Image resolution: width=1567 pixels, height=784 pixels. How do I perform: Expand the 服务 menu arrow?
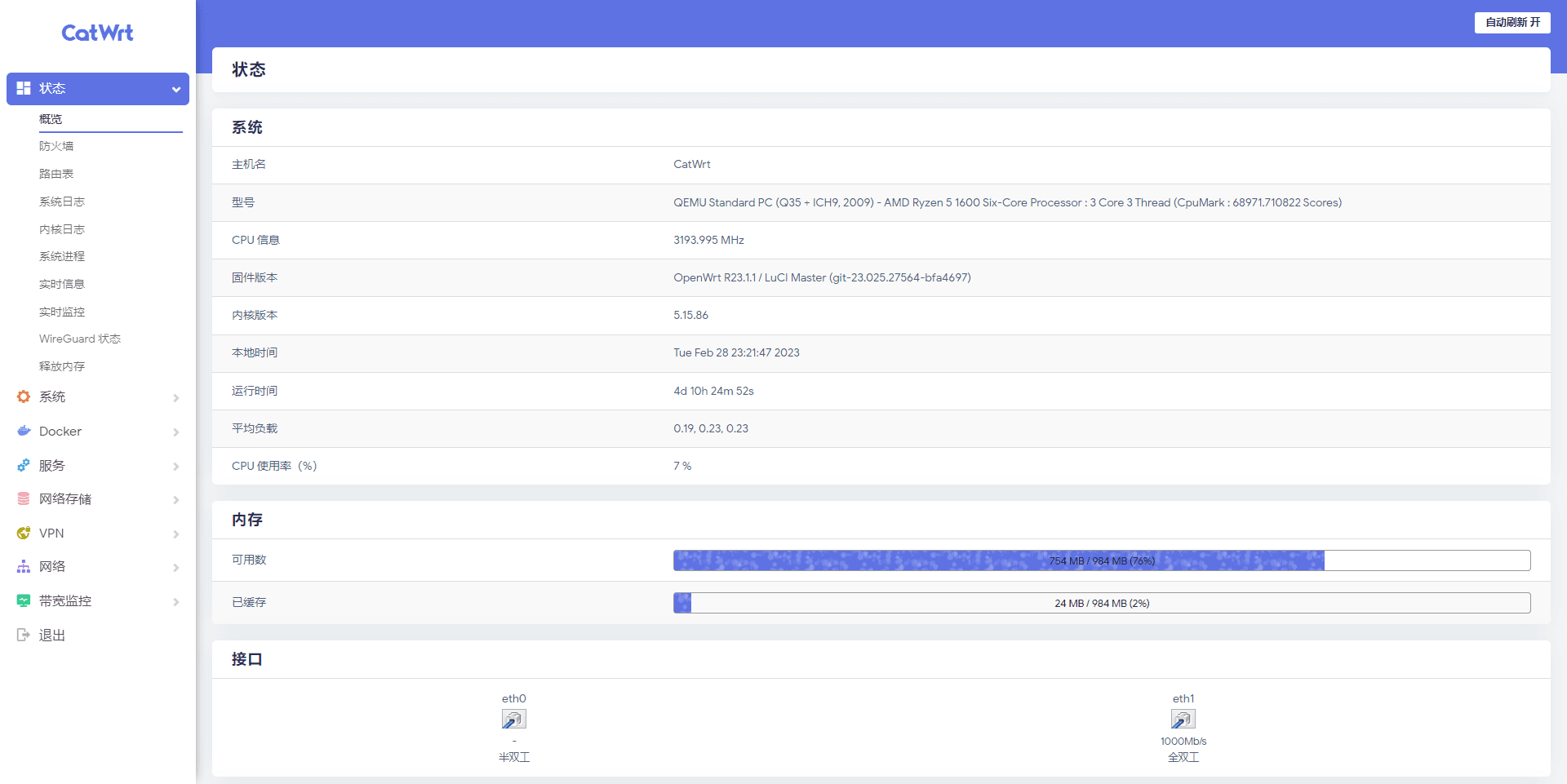[176, 466]
